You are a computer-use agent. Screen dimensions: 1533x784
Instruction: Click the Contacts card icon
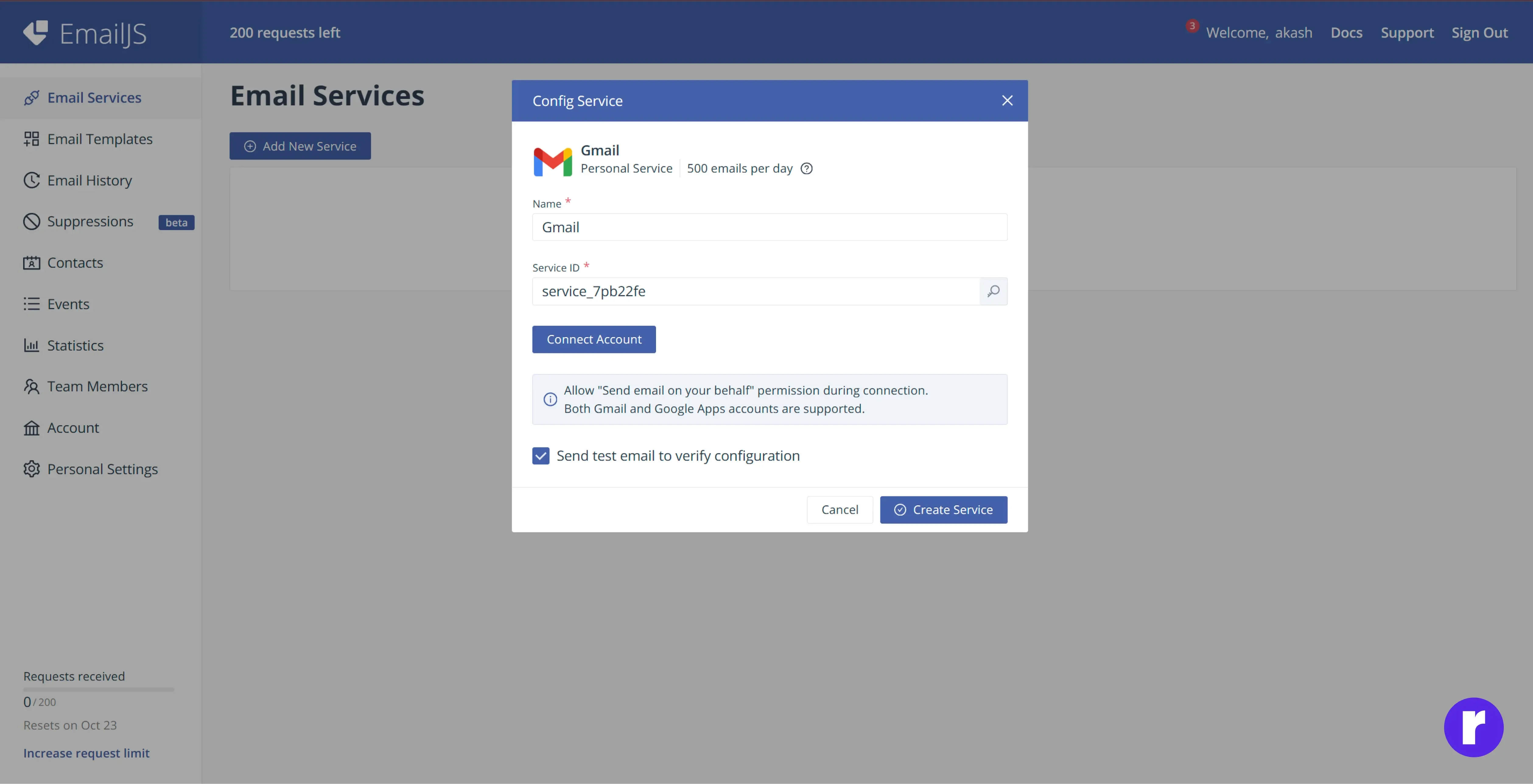pyautogui.click(x=32, y=262)
